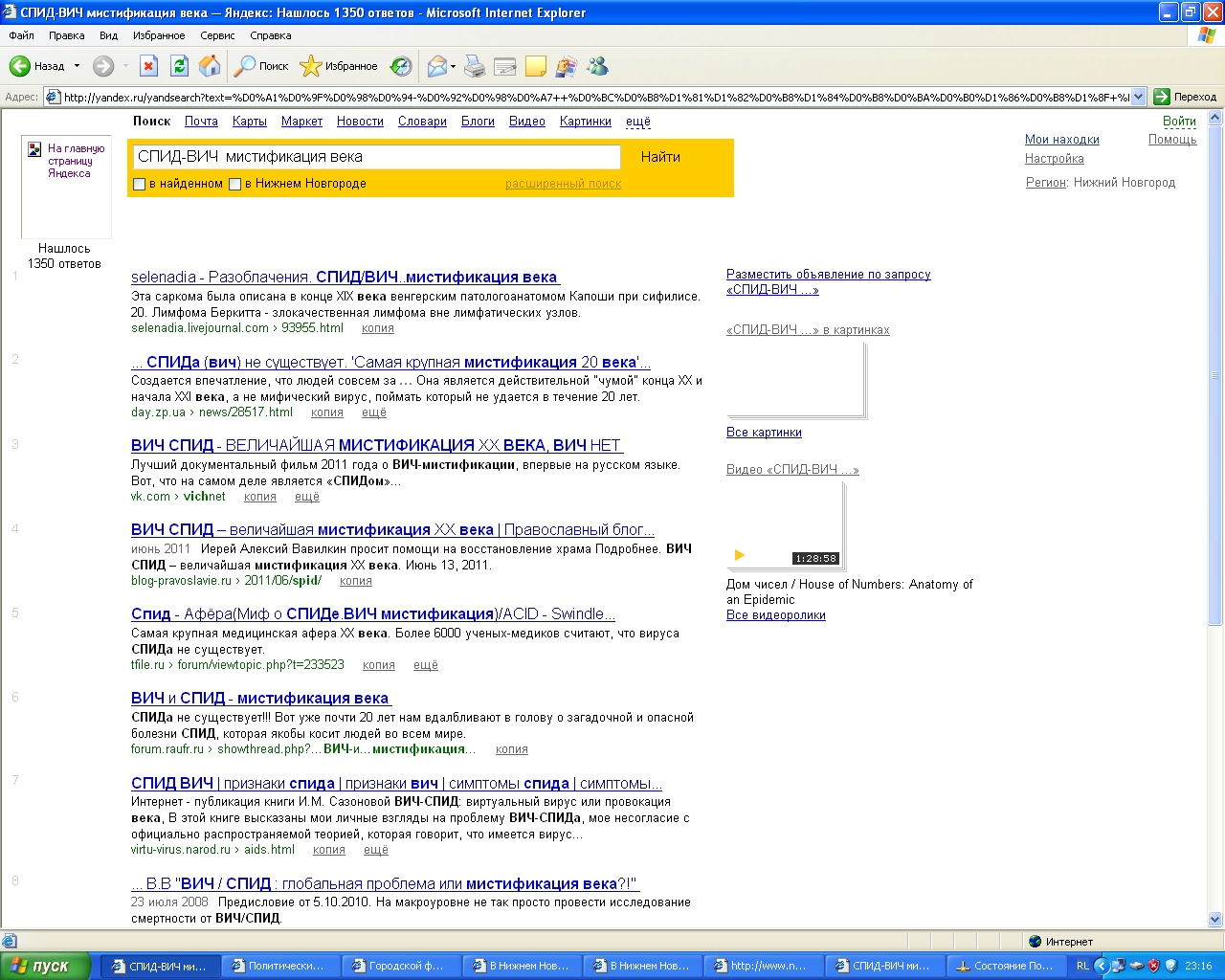Switch to the Новости service tab
The width and height of the screenshot is (1225, 980).
pos(360,122)
